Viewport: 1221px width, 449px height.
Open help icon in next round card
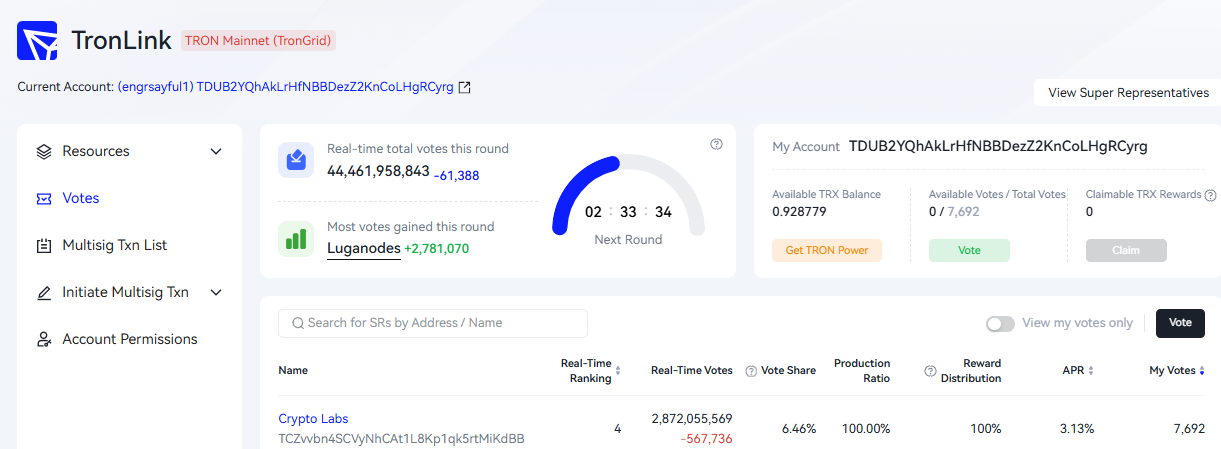(716, 144)
